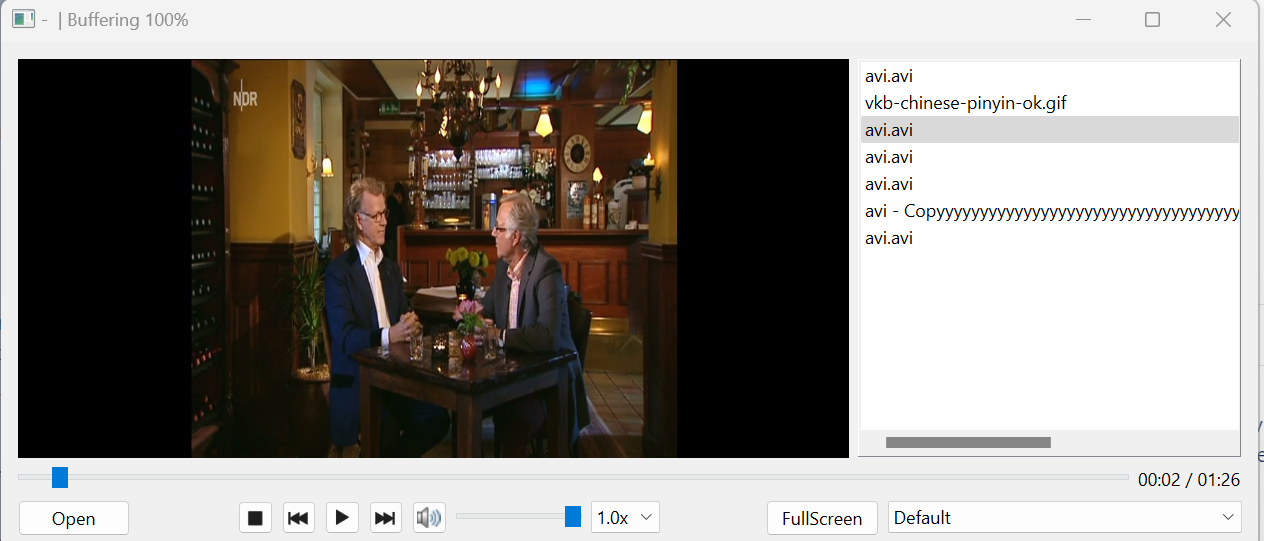Click the playlist horizontal scrollbar

click(x=968, y=442)
